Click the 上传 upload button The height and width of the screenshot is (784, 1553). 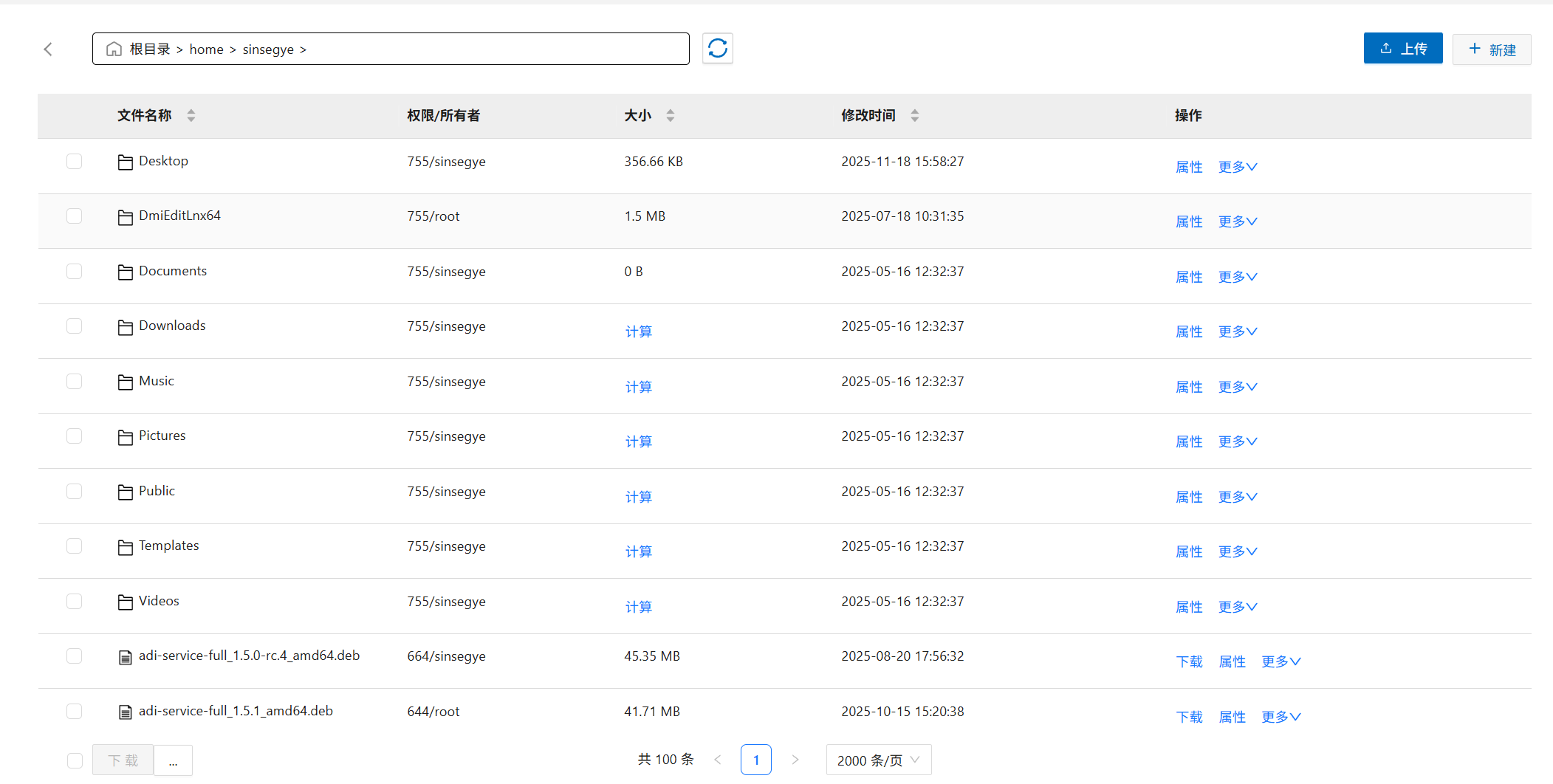(1402, 49)
